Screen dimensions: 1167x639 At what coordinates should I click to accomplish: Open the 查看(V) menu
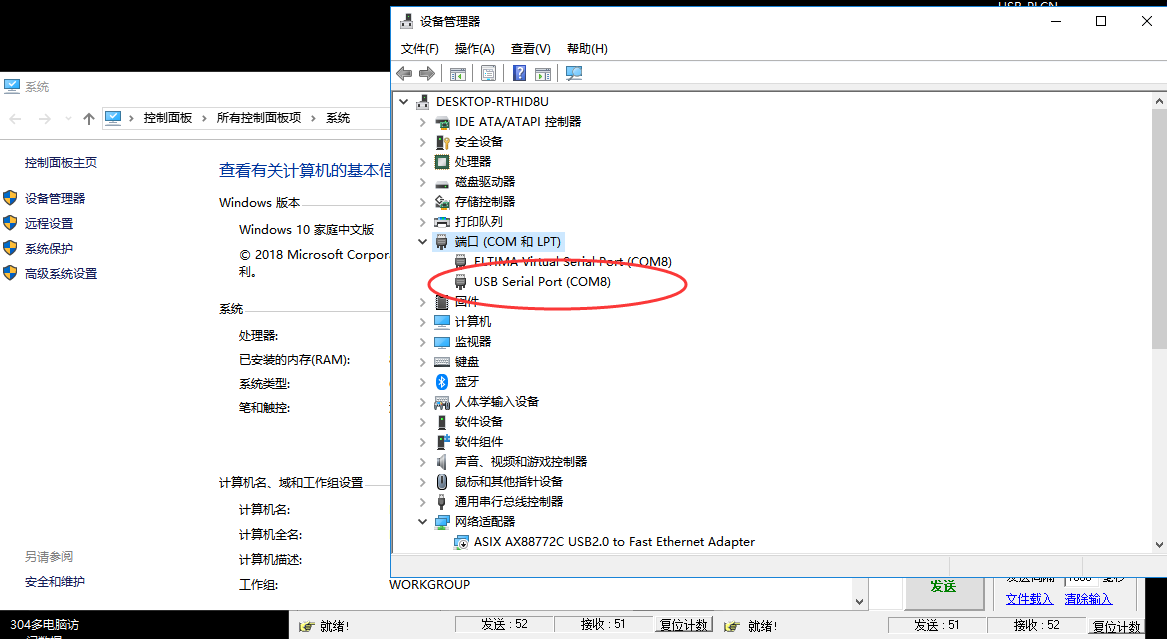pos(530,48)
